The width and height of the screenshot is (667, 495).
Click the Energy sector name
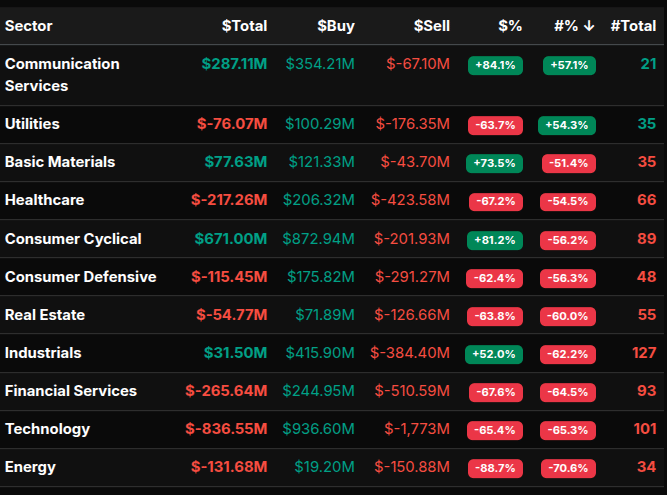click(x=30, y=467)
